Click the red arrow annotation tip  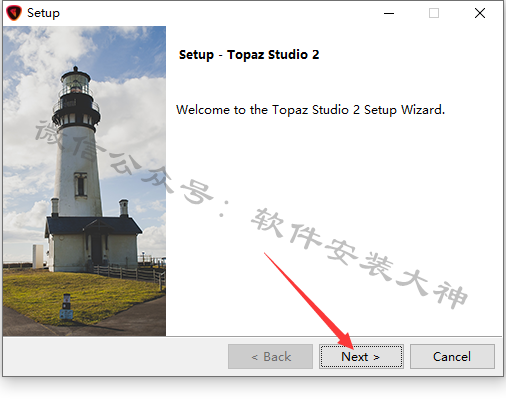[350, 345]
